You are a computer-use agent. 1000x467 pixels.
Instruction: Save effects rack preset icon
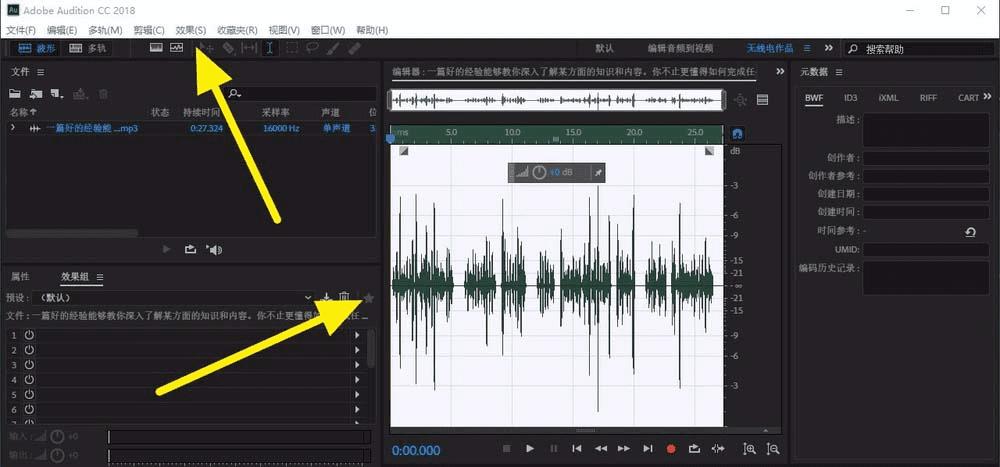pos(327,297)
